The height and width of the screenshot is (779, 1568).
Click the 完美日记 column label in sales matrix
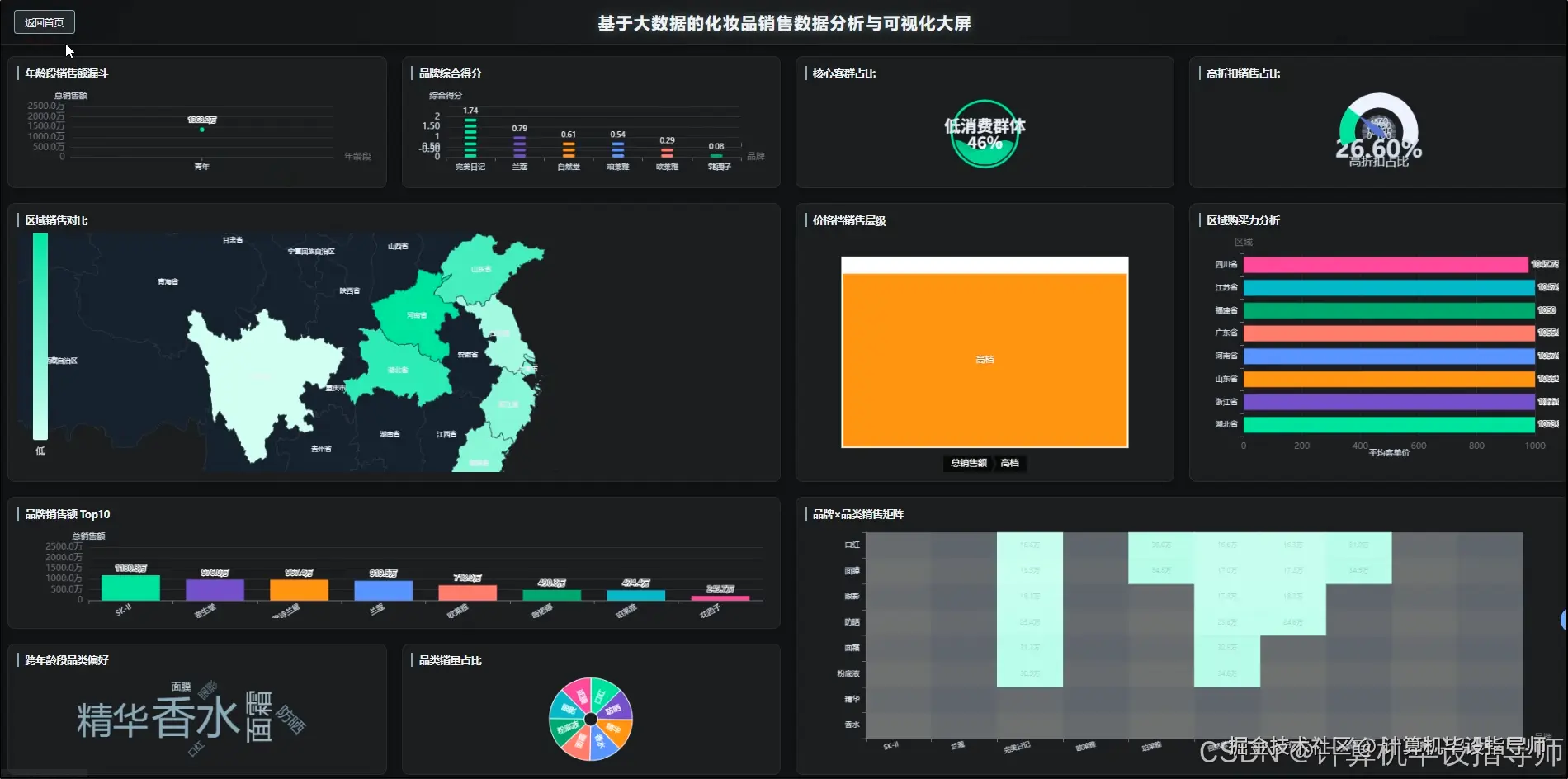(1017, 747)
